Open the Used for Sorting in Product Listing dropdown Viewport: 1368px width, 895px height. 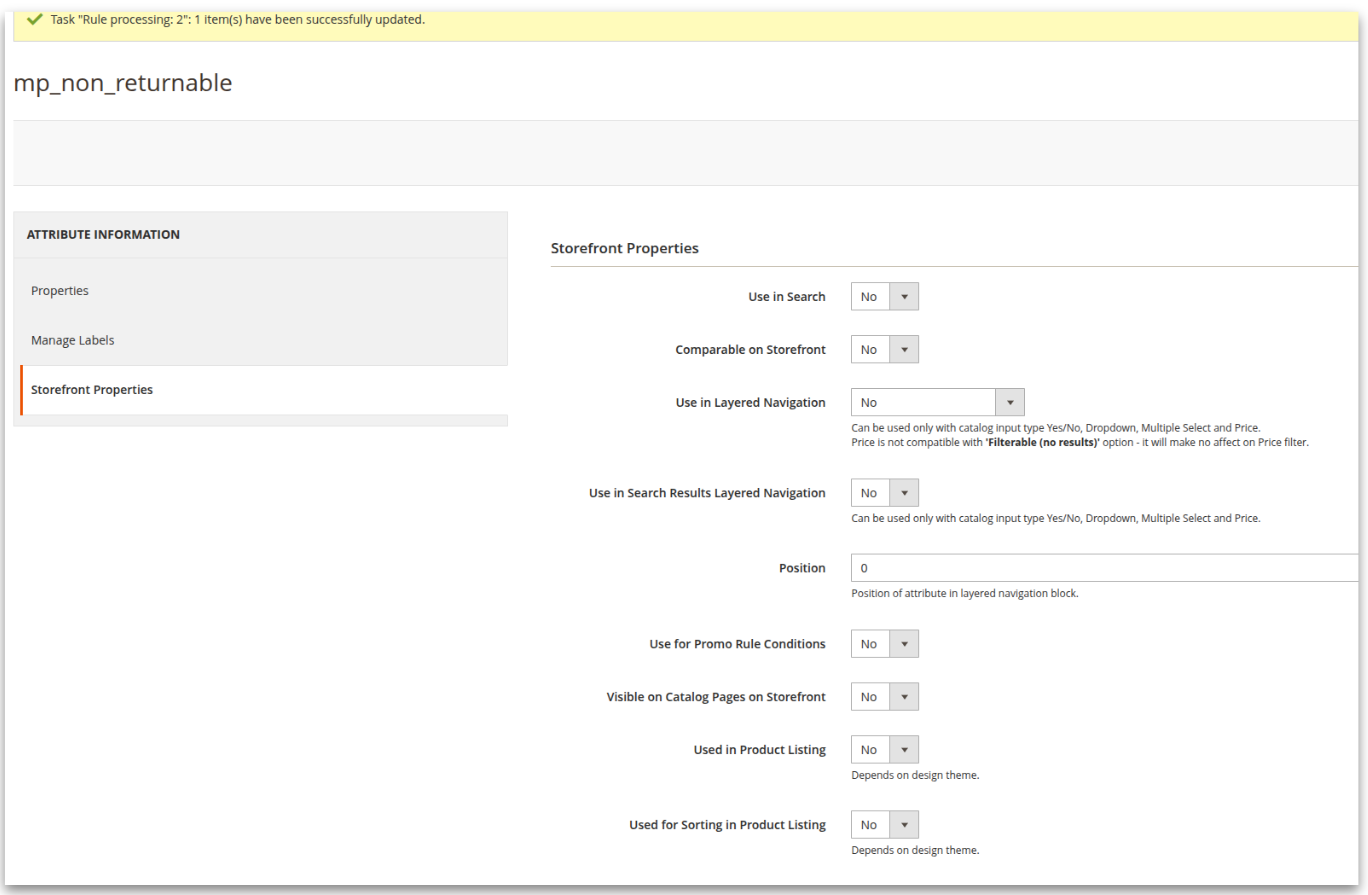click(x=884, y=824)
